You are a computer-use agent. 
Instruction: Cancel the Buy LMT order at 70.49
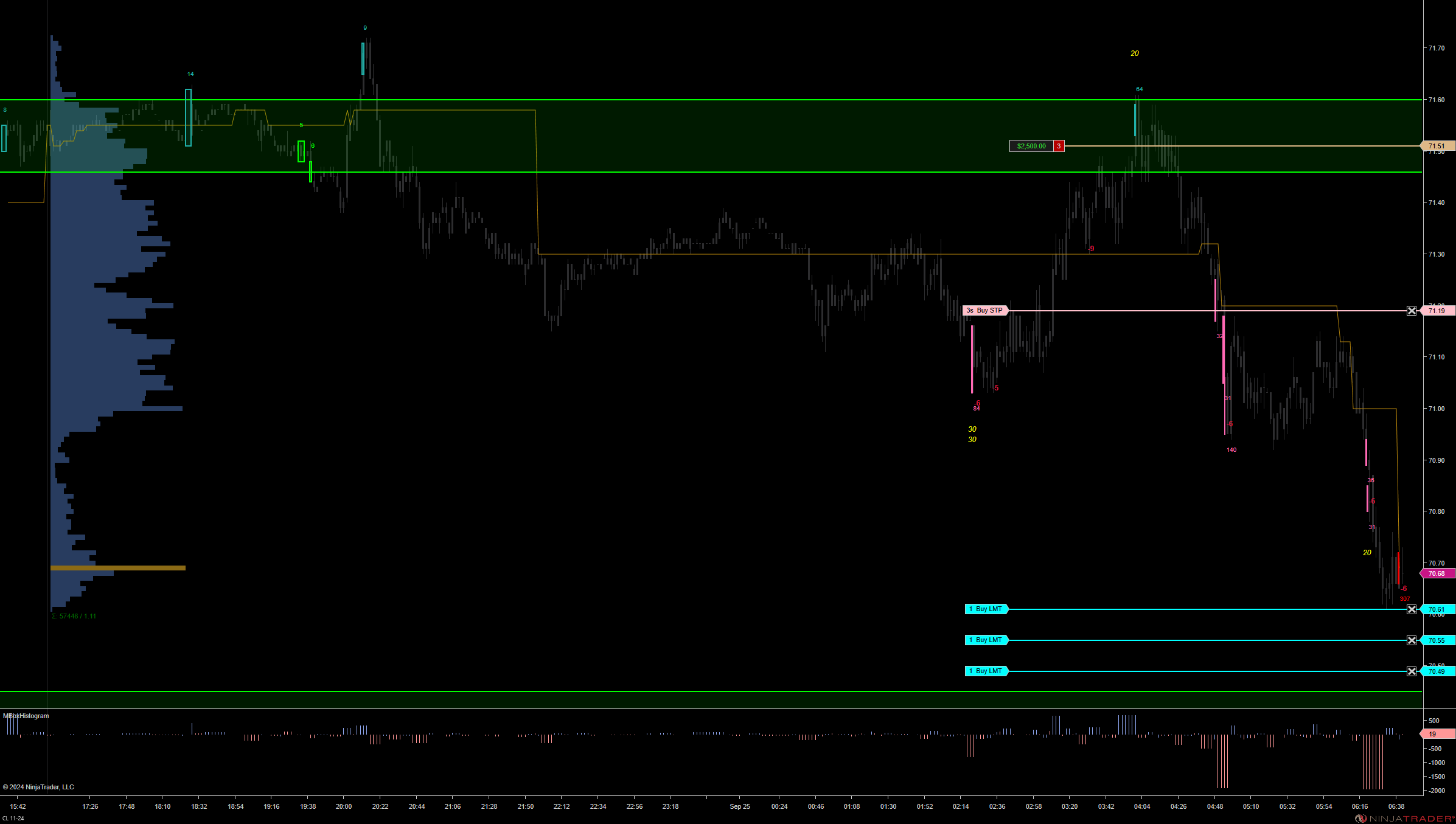(x=1412, y=671)
